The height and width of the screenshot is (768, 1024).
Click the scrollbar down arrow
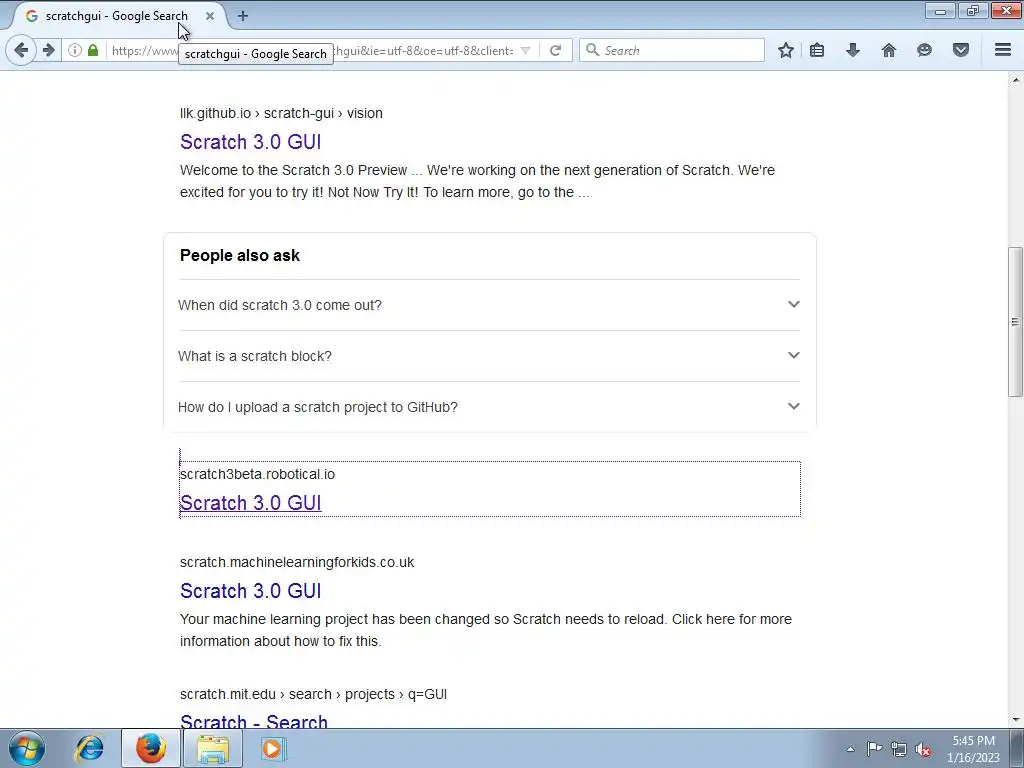(1015, 720)
